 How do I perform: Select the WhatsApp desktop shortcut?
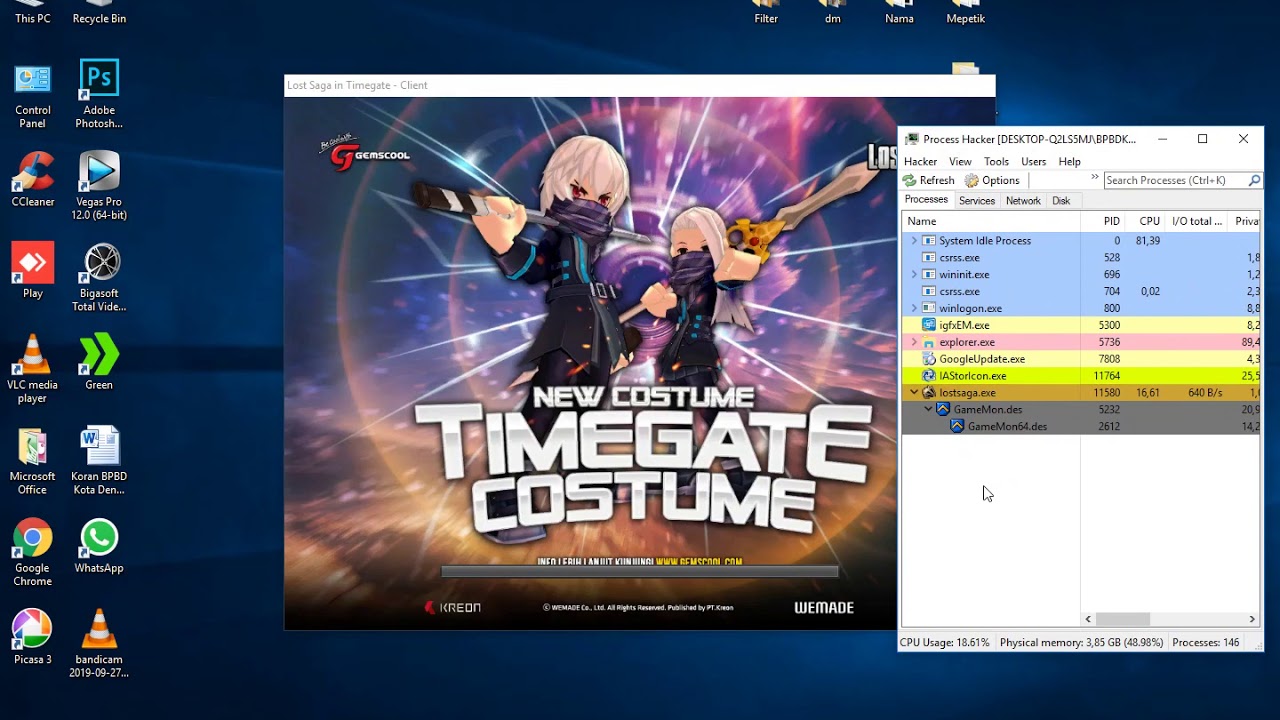[99, 546]
